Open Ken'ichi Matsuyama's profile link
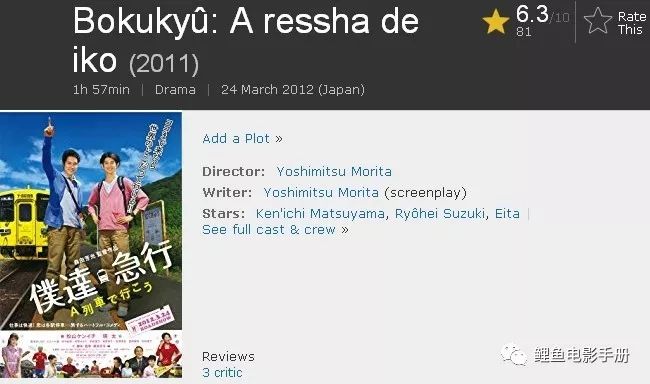This screenshot has width=650, height=384. (320, 214)
